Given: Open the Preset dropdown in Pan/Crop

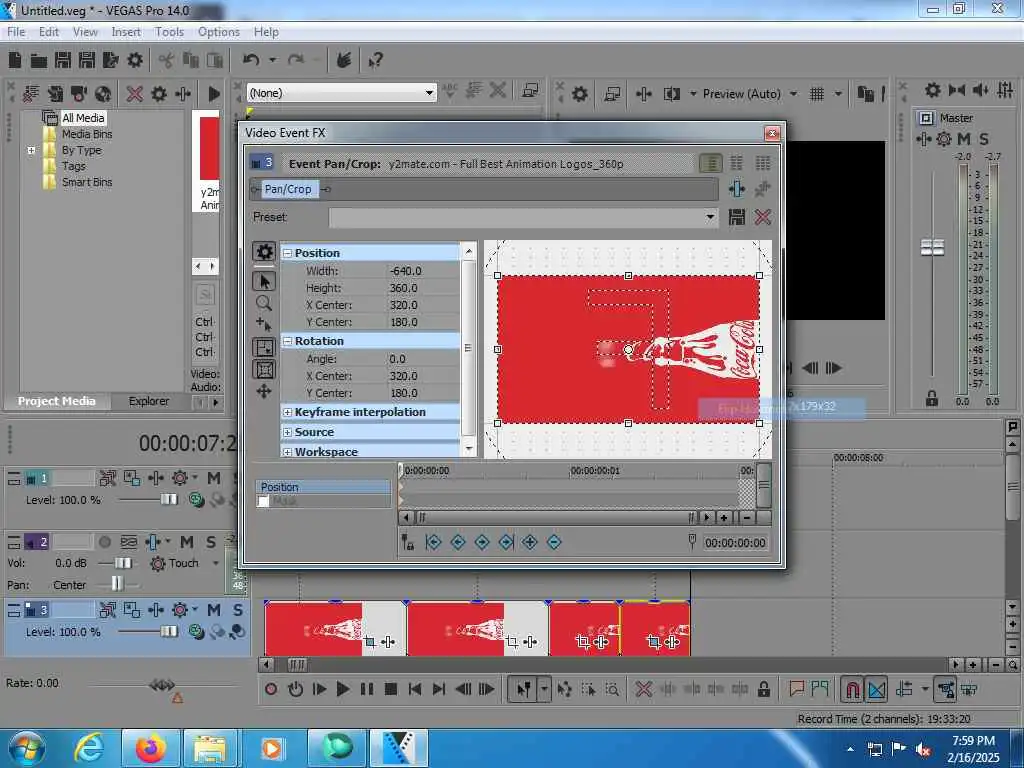Looking at the screenshot, I should (x=710, y=217).
